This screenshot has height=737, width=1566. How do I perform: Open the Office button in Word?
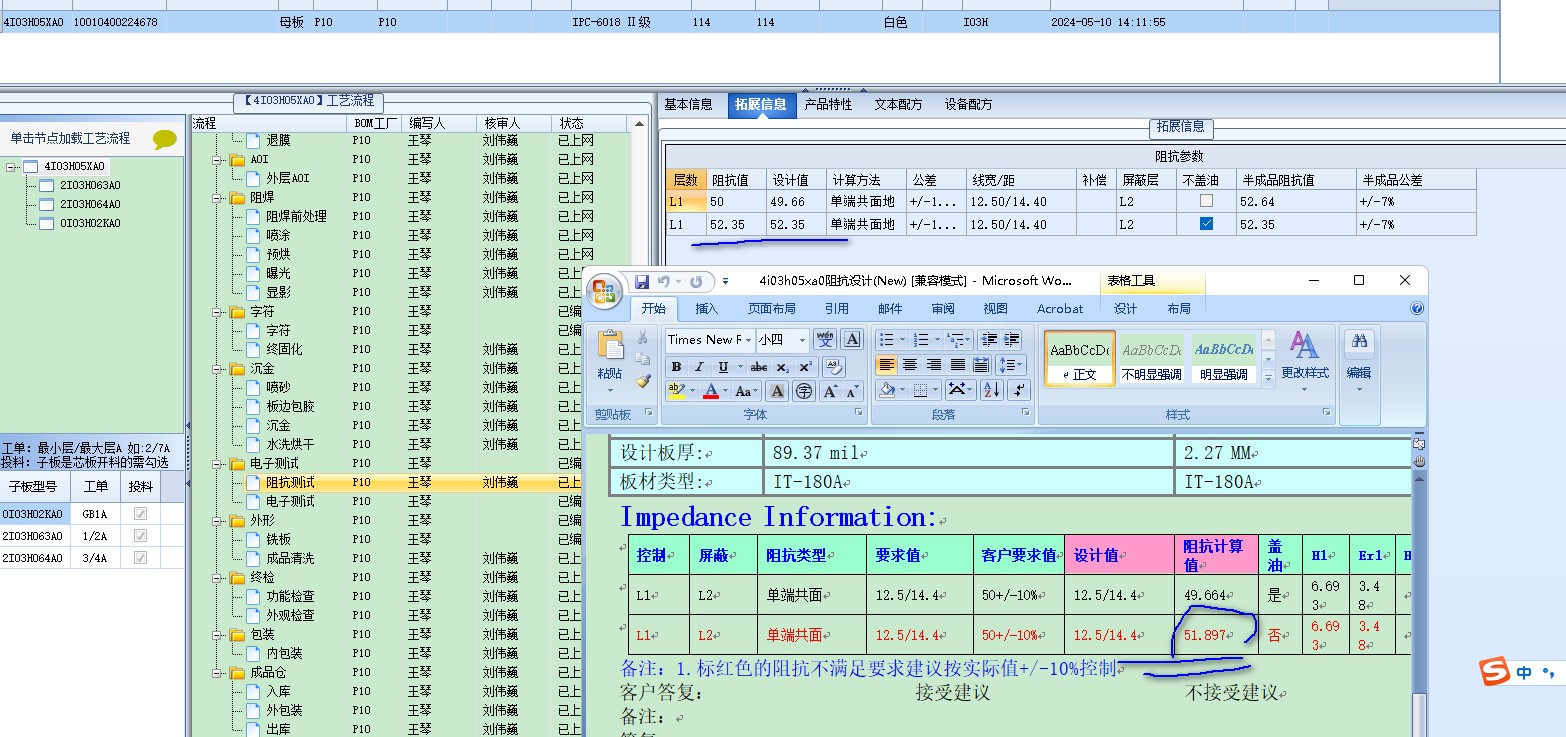(605, 291)
